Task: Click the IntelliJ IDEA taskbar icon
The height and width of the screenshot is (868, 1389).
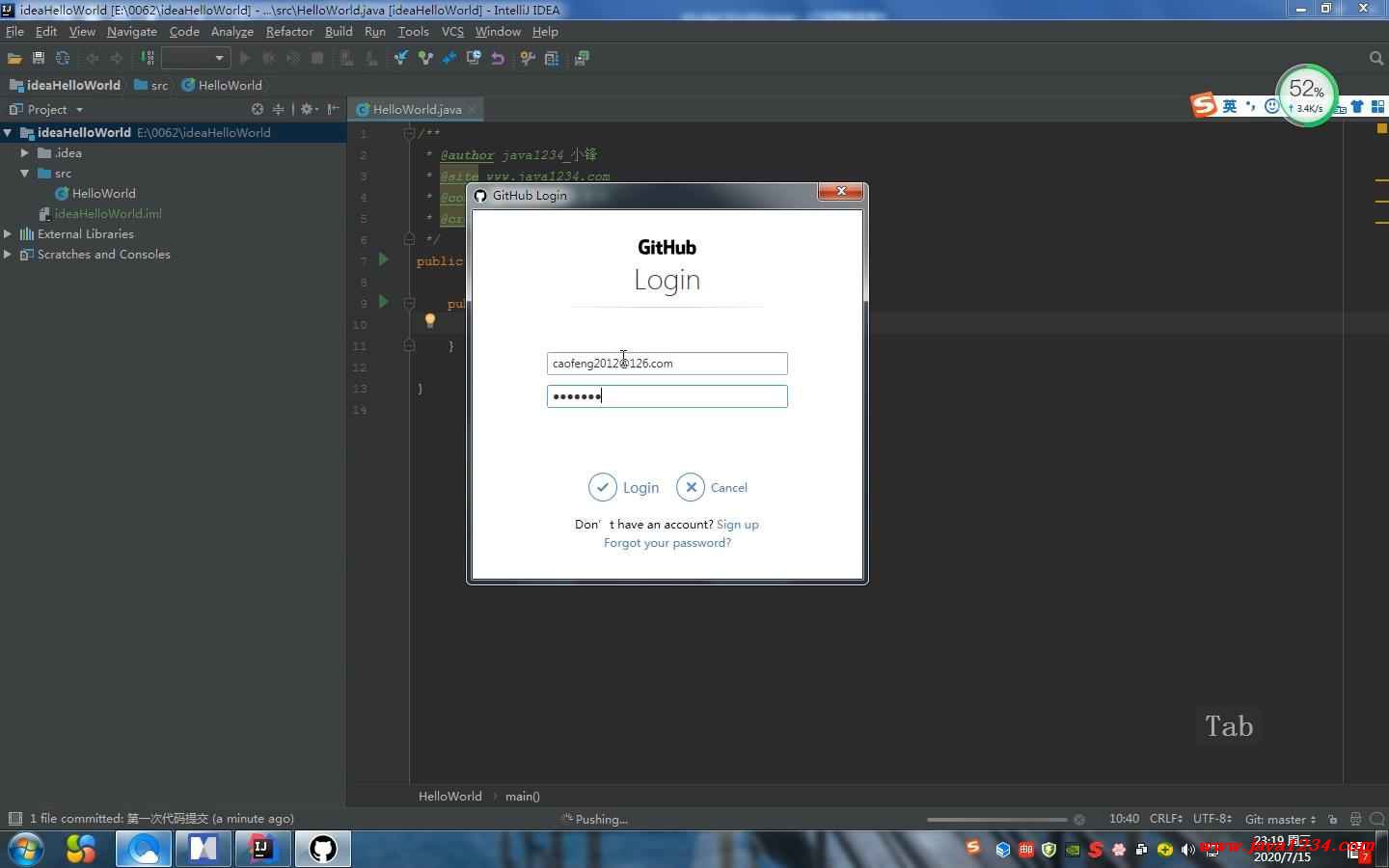Action: (x=262, y=849)
